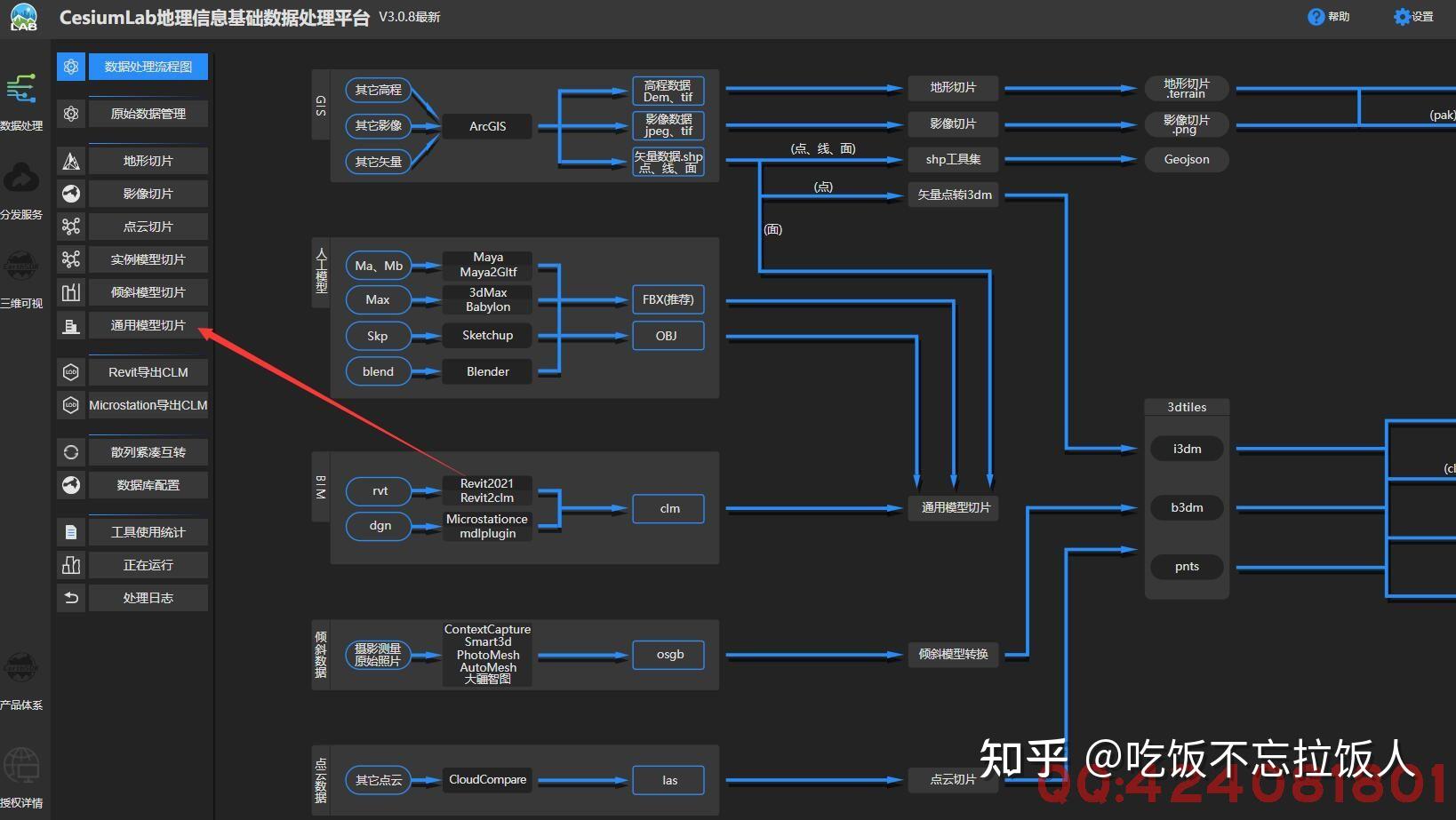
Task: Click the 点云切片 point cloud tool icon
Action: click(x=71, y=226)
